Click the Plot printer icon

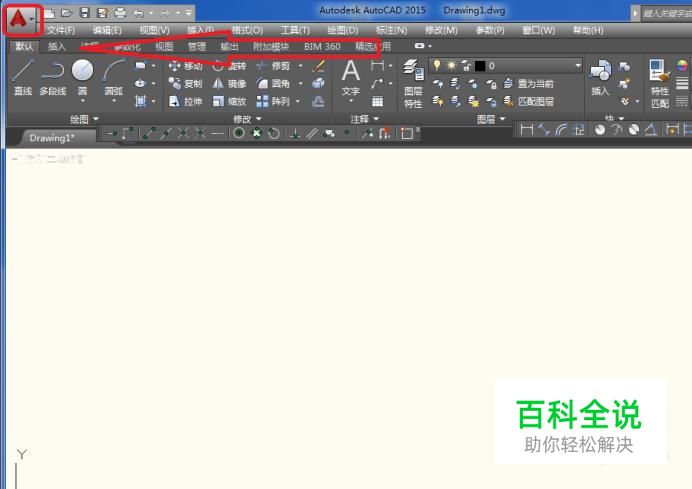[120, 13]
